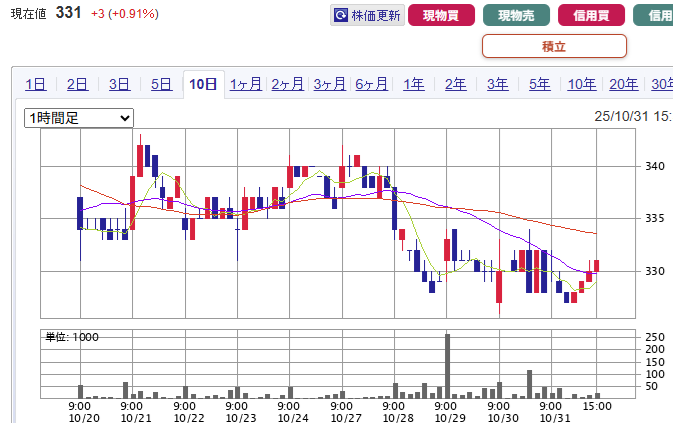
Task: Open the 6ヶ月 chart tab
Action: pyautogui.click(x=371, y=84)
